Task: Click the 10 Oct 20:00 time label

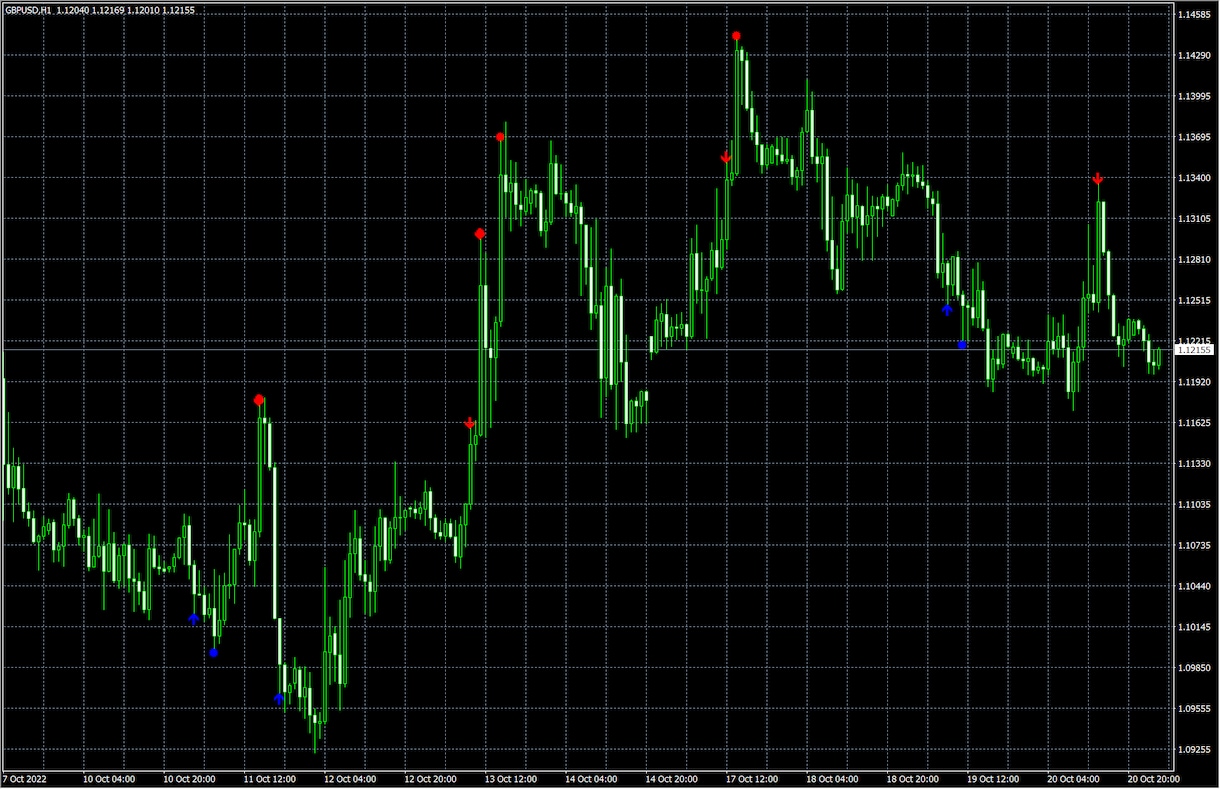Action: [189, 779]
